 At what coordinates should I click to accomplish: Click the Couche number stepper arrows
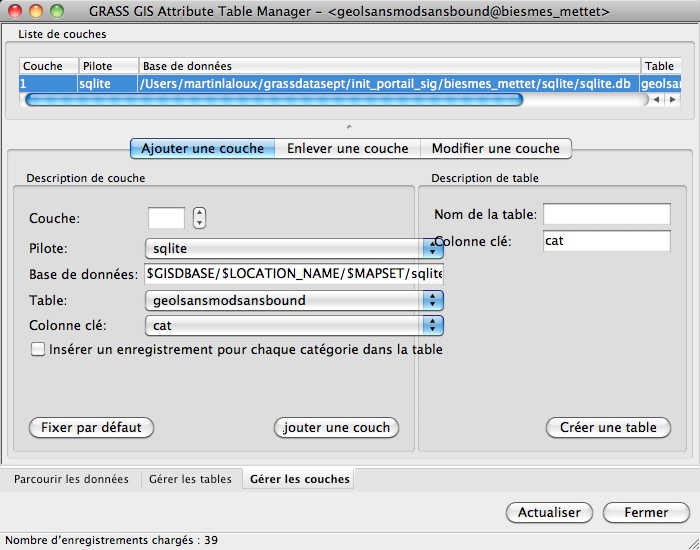[x=199, y=217]
